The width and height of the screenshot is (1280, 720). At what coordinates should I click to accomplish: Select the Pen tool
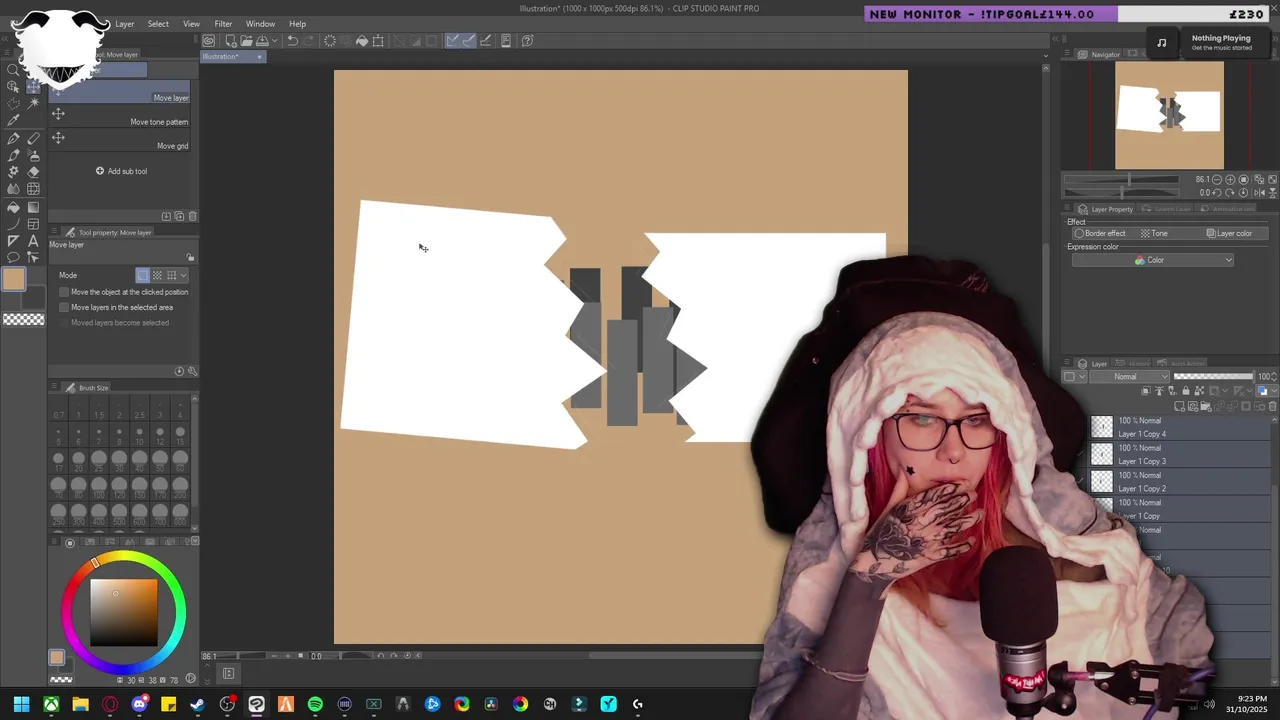point(13,139)
